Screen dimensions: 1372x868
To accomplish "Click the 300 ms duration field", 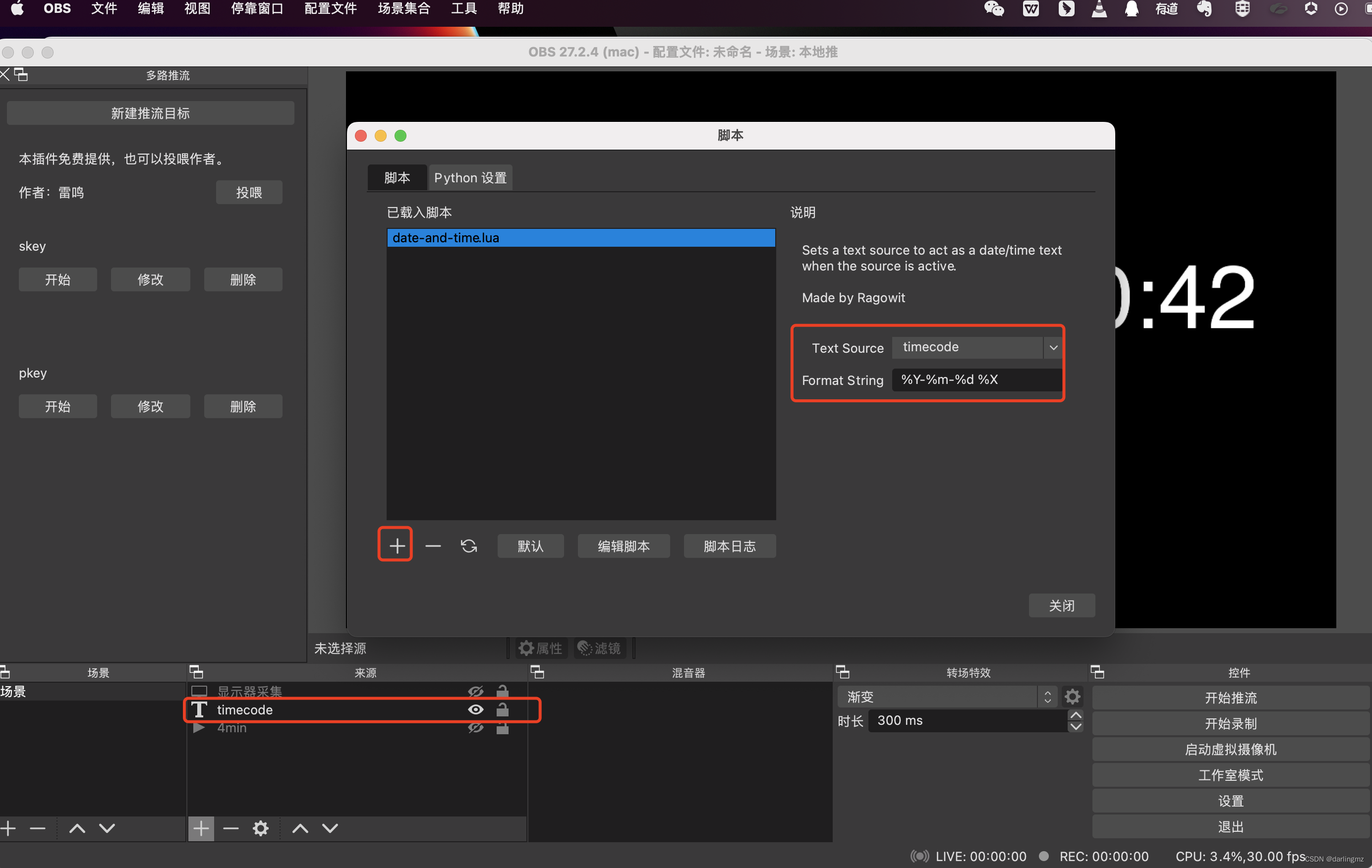I will [x=967, y=720].
